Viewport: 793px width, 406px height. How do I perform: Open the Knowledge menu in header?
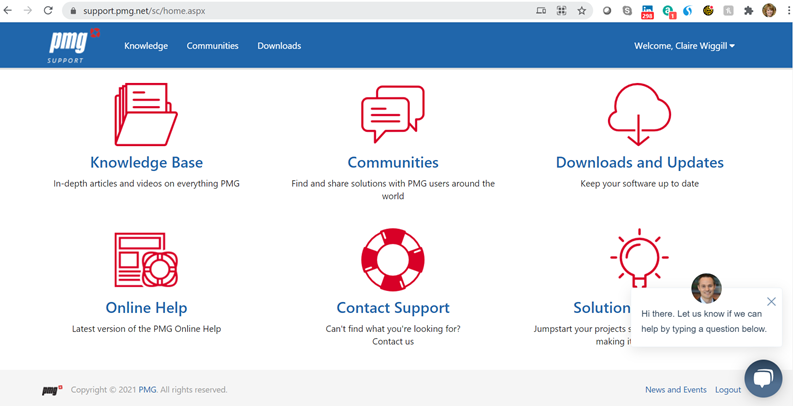(146, 46)
